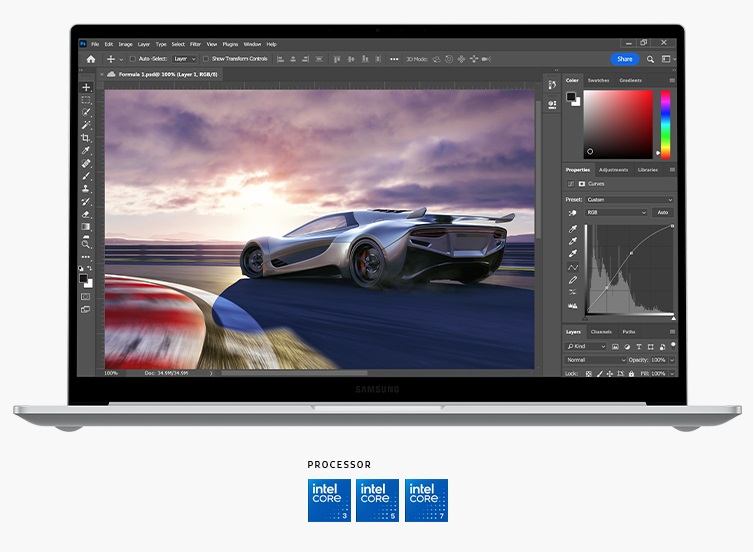This screenshot has height=552, width=753.
Task: Open the Fill dropdown arrow
Action: (672, 374)
